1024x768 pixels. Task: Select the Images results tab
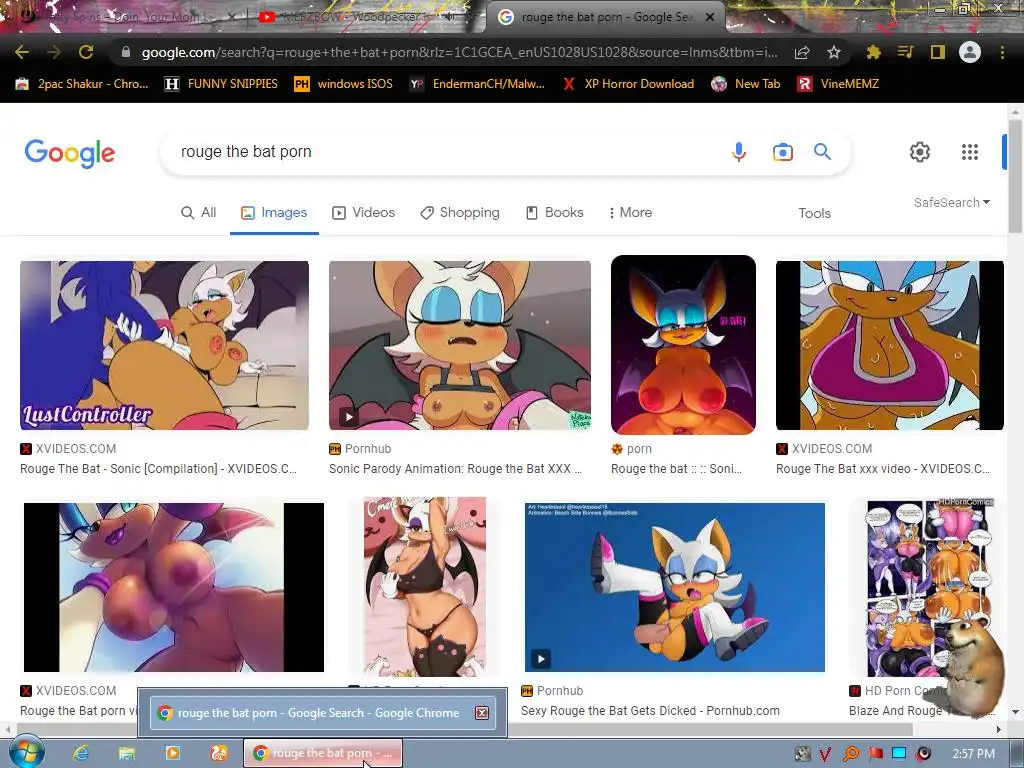point(274,212)
